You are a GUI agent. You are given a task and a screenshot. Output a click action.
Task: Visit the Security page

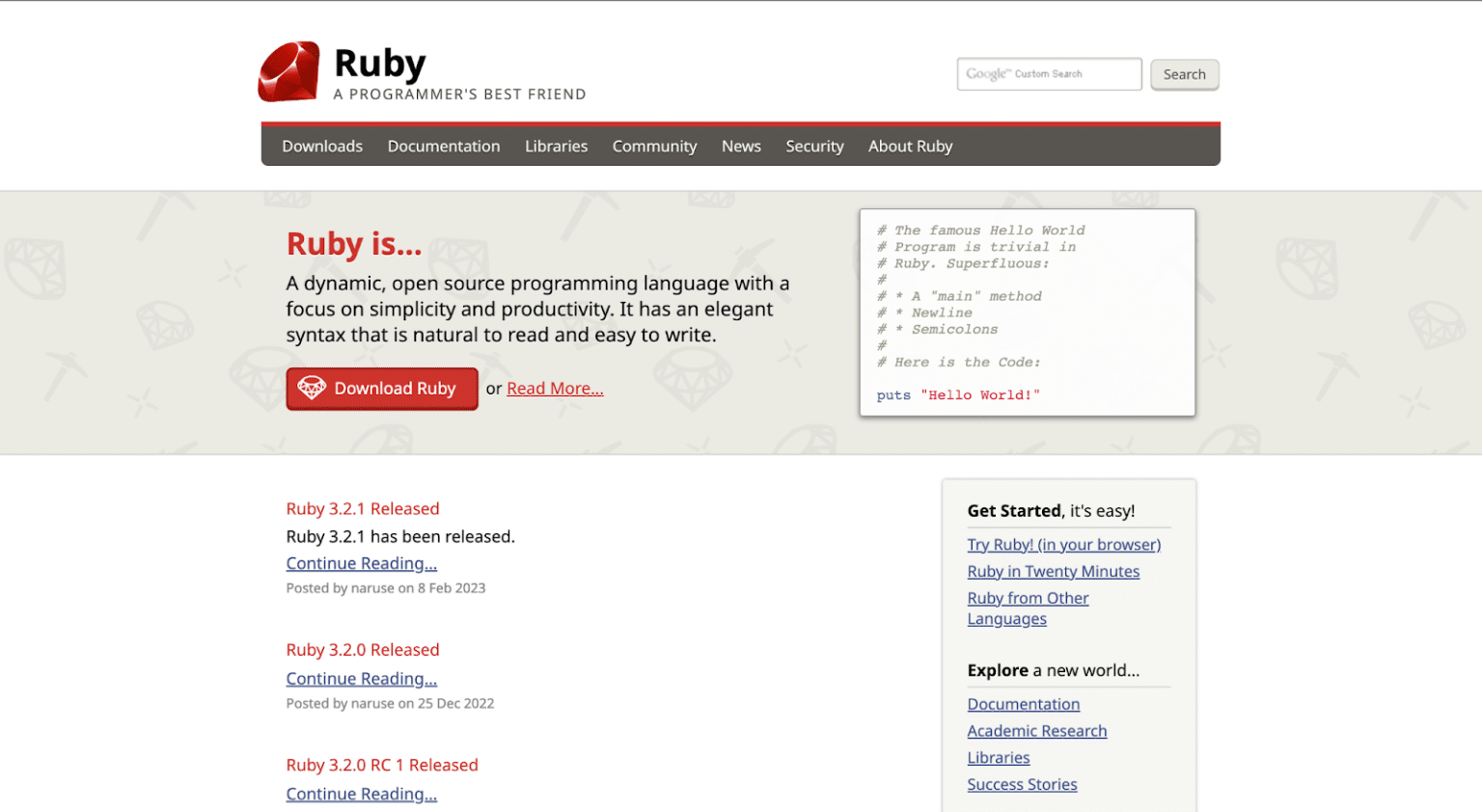(x=814, y=146)
